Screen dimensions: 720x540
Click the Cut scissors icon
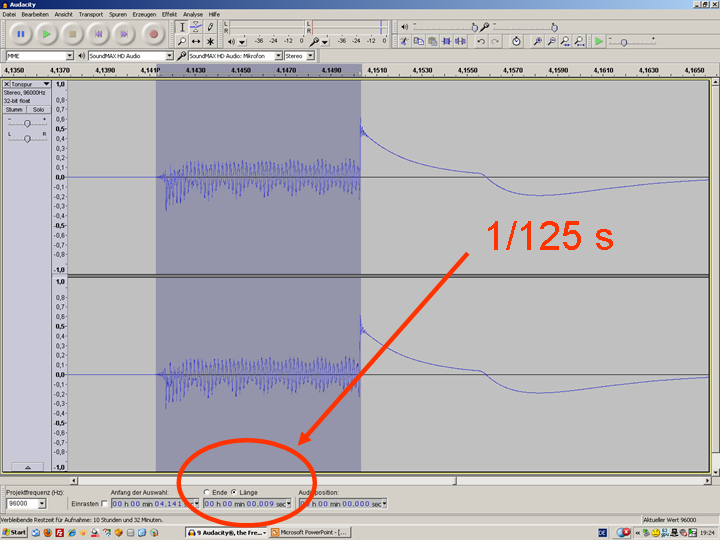tap(405, 41)
